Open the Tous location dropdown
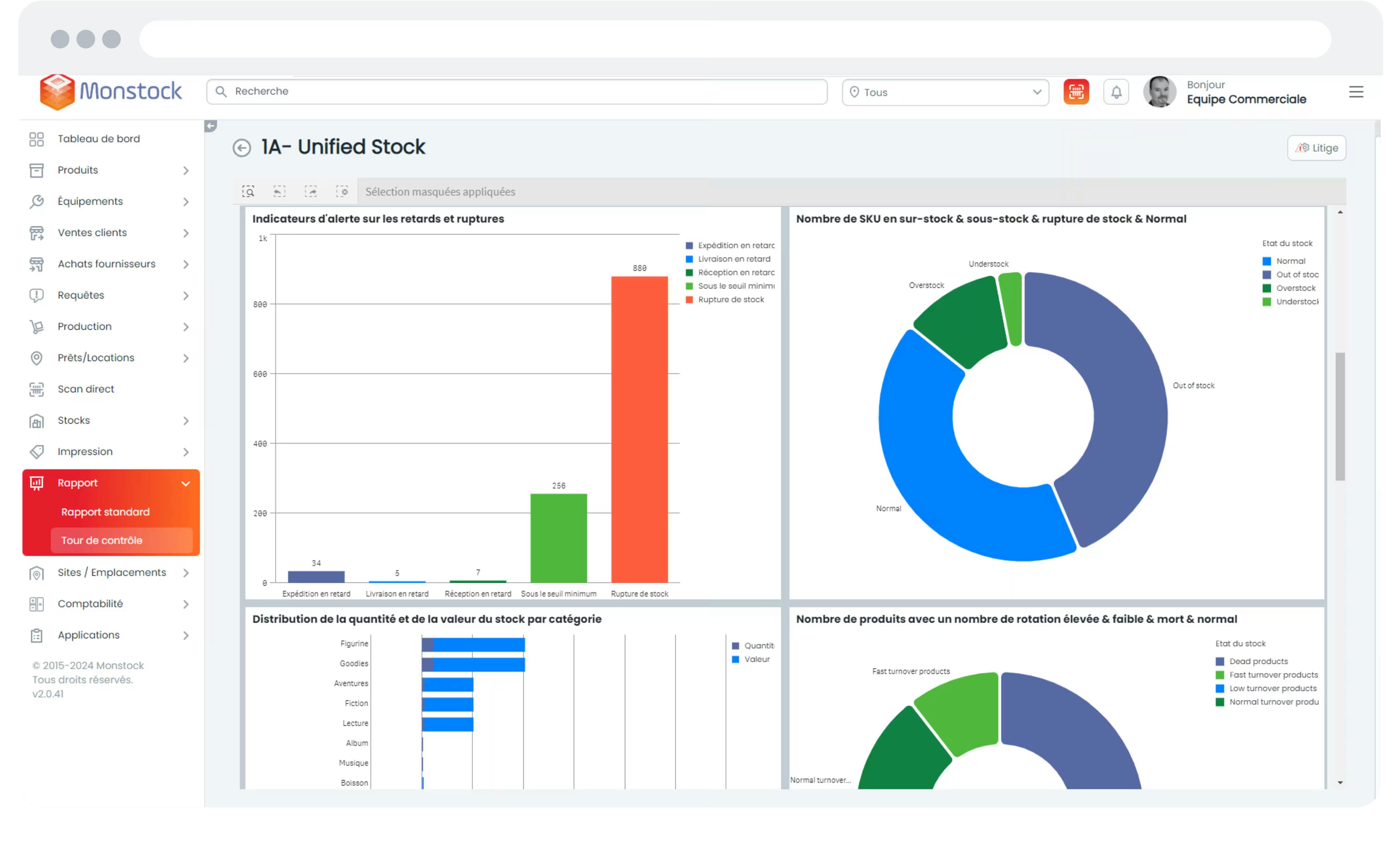 tap(946, 92)
